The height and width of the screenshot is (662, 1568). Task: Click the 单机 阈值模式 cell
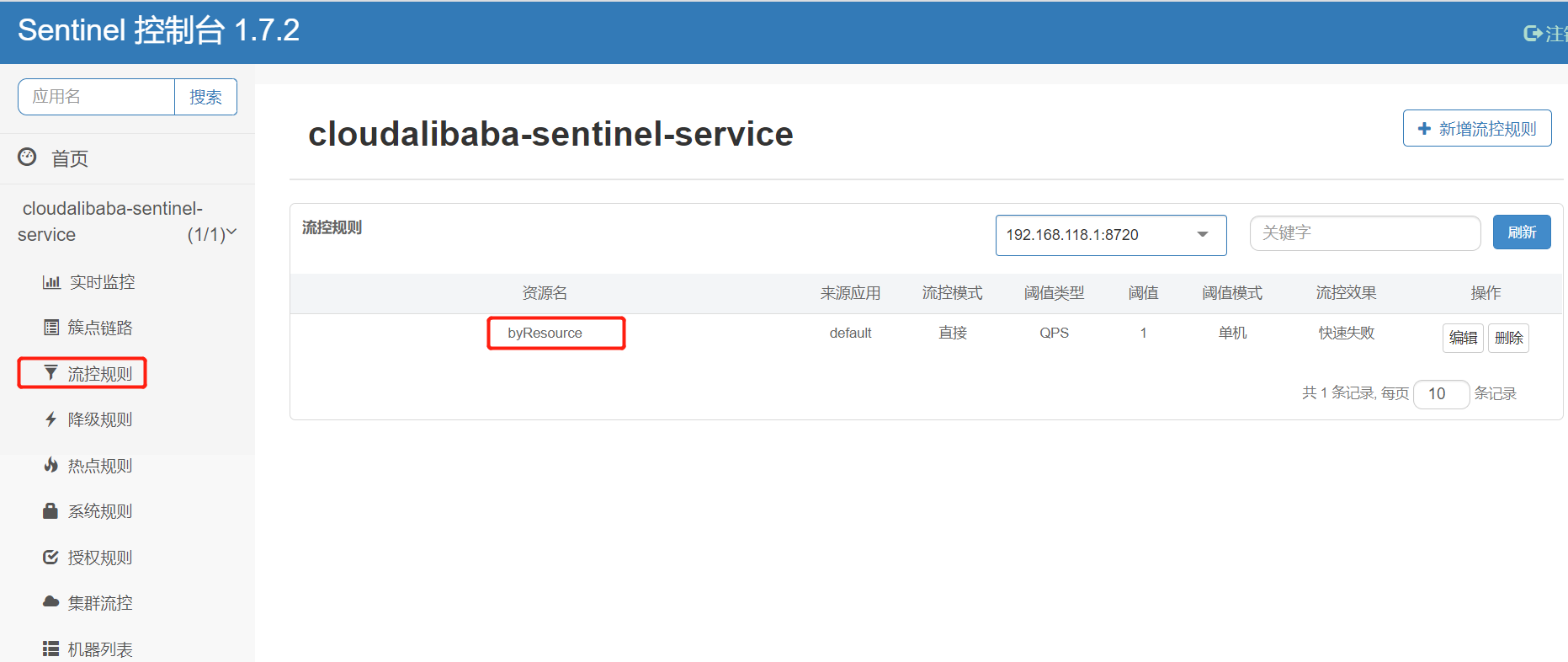[x=1232, y=333]
